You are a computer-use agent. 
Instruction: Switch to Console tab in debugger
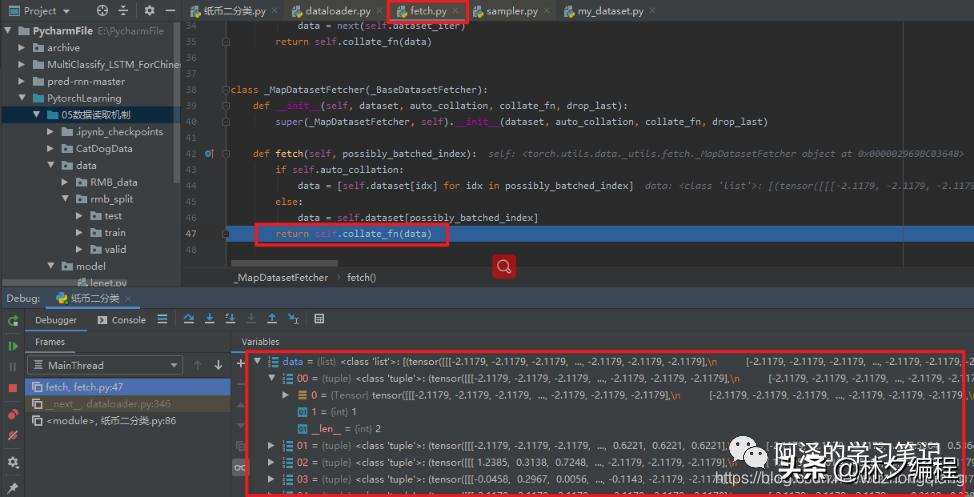click(122, 320)
